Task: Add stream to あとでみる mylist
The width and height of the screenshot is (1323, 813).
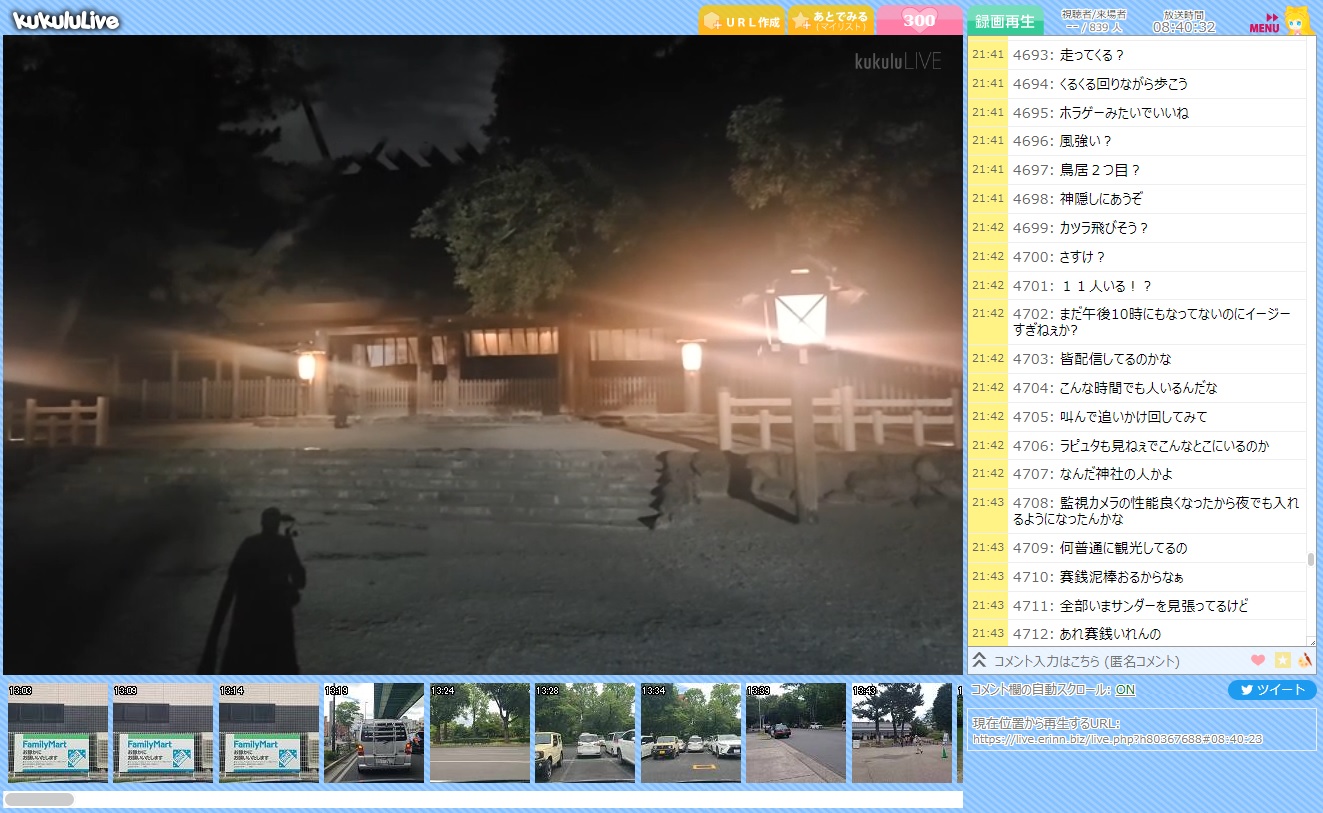Action: pos(830,21)
